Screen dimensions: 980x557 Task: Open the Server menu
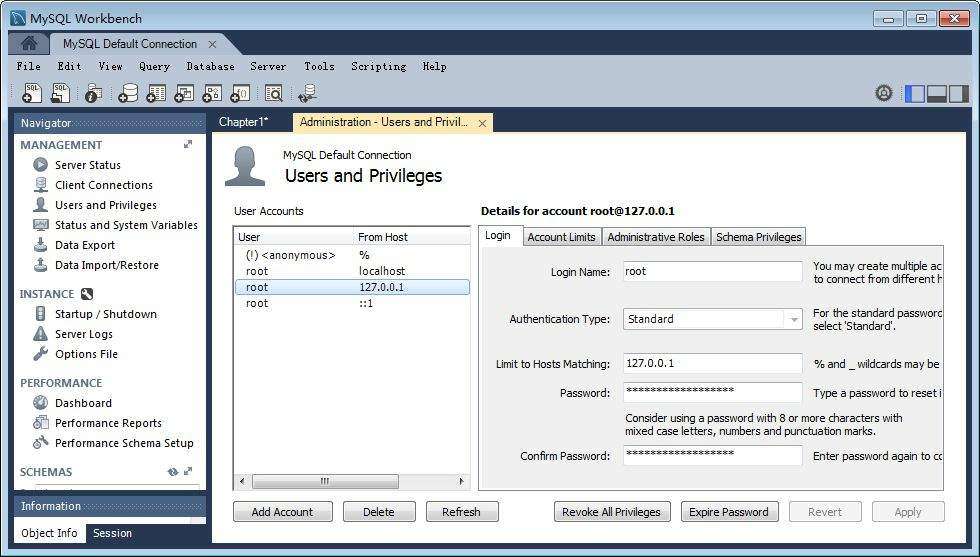click(268, 66)
